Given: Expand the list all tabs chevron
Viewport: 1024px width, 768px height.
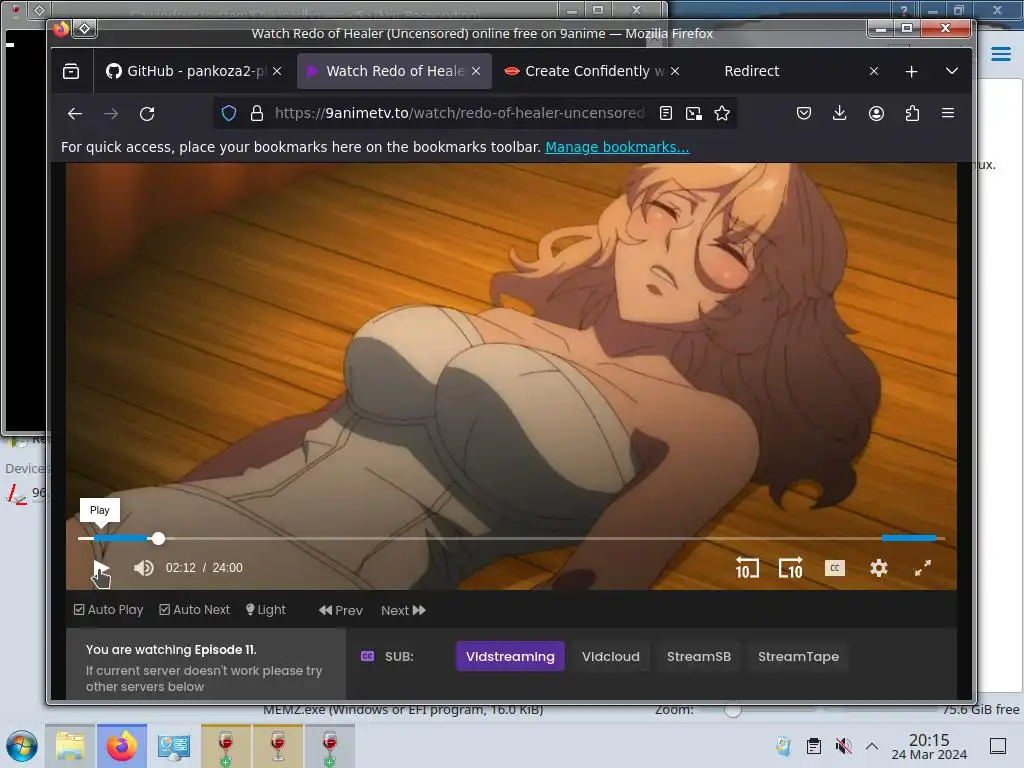Looking at the screenshot, I should (952, 71).
